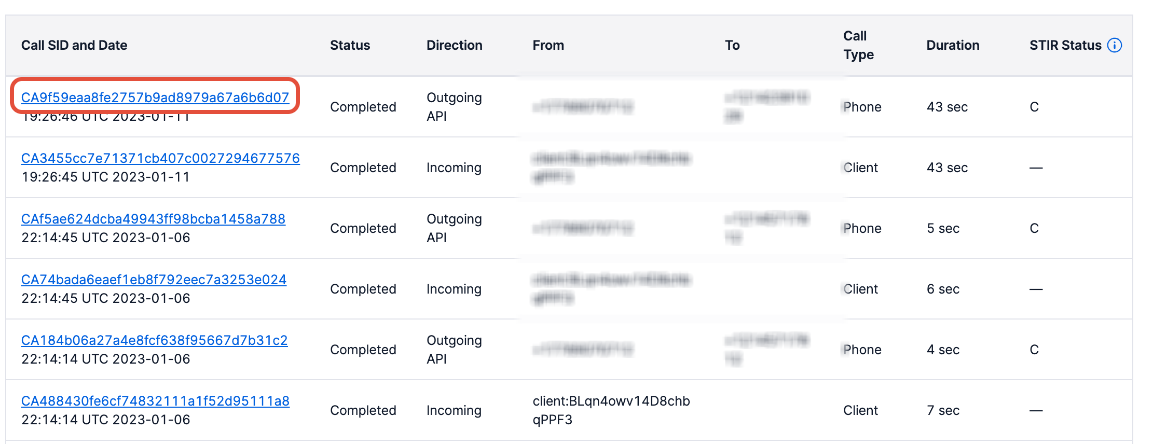
Task: Open call CA9f59eaa8fe2757b9ad8979a67a6b6d07
Action: (x=155, y=97)
